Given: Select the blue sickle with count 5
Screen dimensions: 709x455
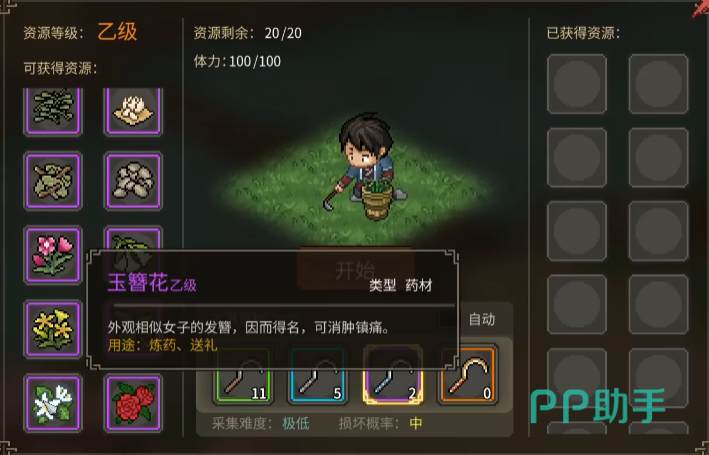Looking at the screenshot, I should pos(318,375).
